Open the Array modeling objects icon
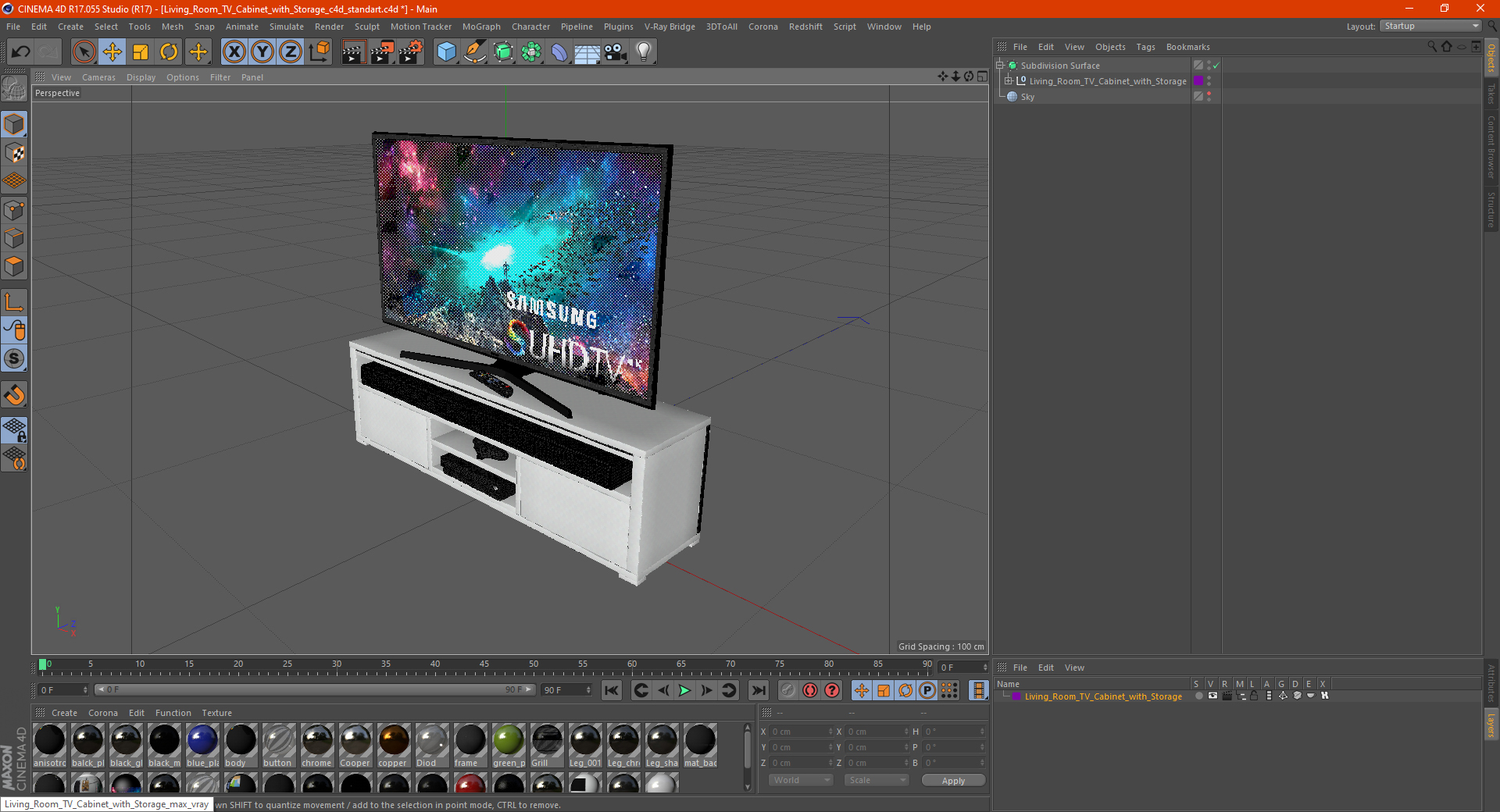 click(x=531, y=52)
